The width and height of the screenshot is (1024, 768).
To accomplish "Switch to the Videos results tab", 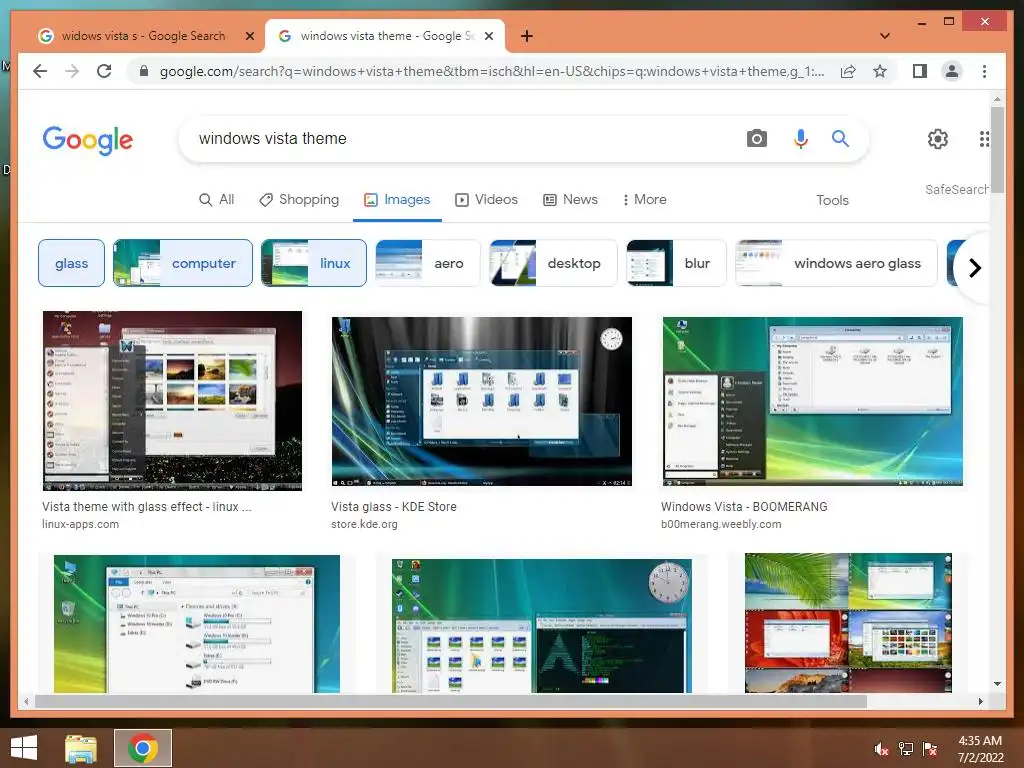I will (x=487, y=199).
